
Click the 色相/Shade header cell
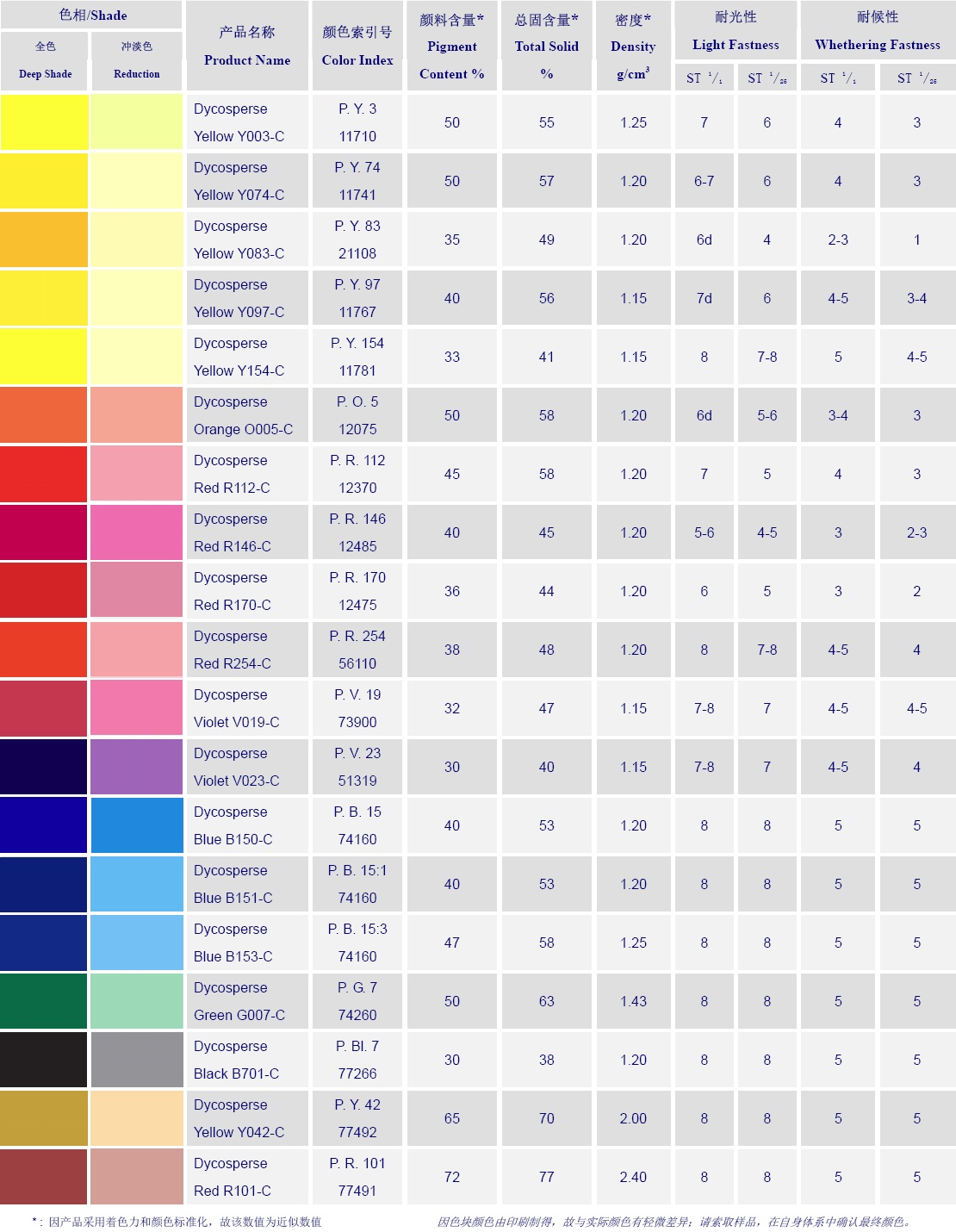tap(91, 15)
